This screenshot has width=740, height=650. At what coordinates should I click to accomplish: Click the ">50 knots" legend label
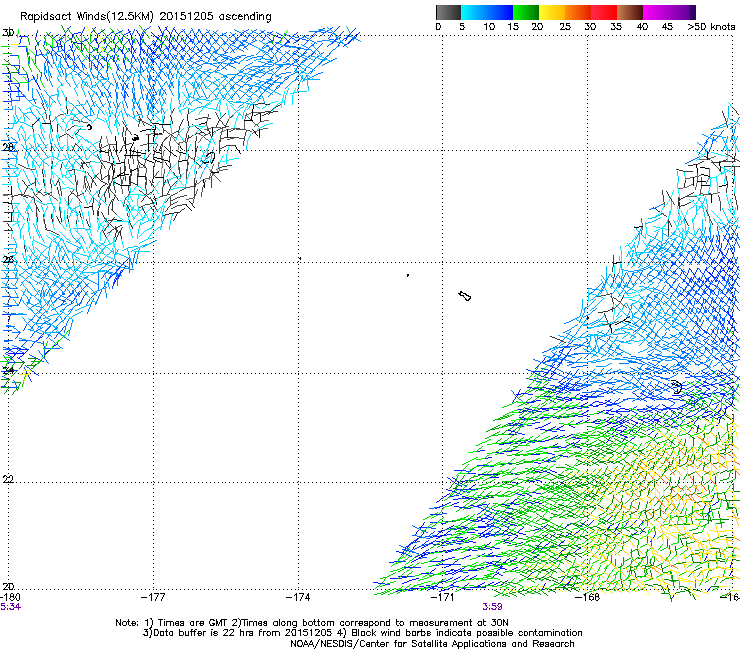tap(711, 27)
